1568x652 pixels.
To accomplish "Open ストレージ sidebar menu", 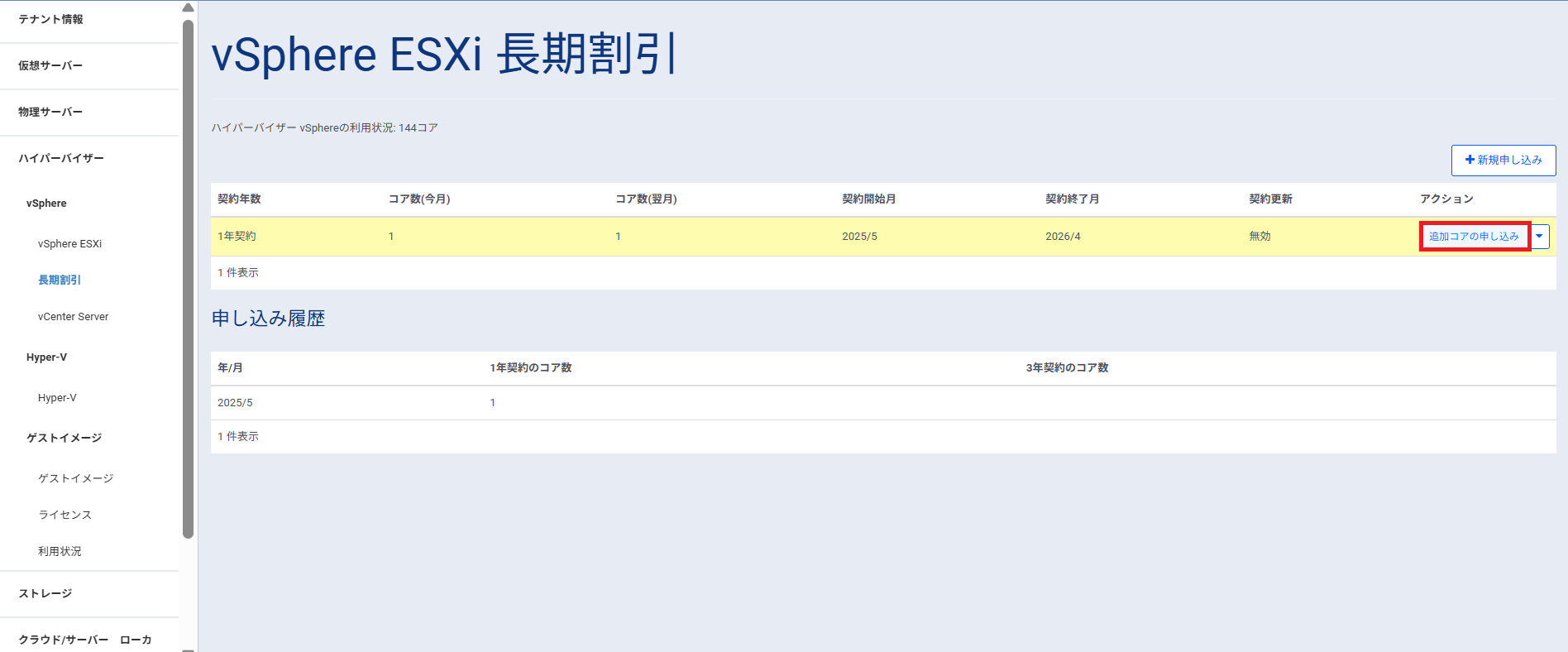I will click(45, 593).
